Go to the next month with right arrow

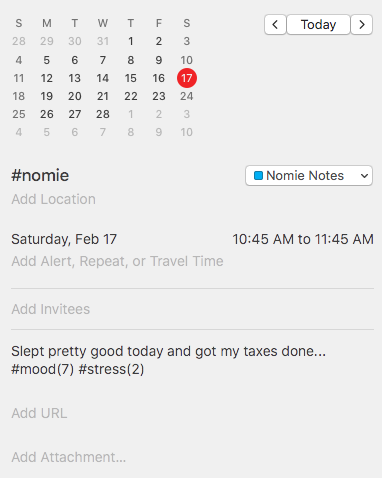[362, 24]
